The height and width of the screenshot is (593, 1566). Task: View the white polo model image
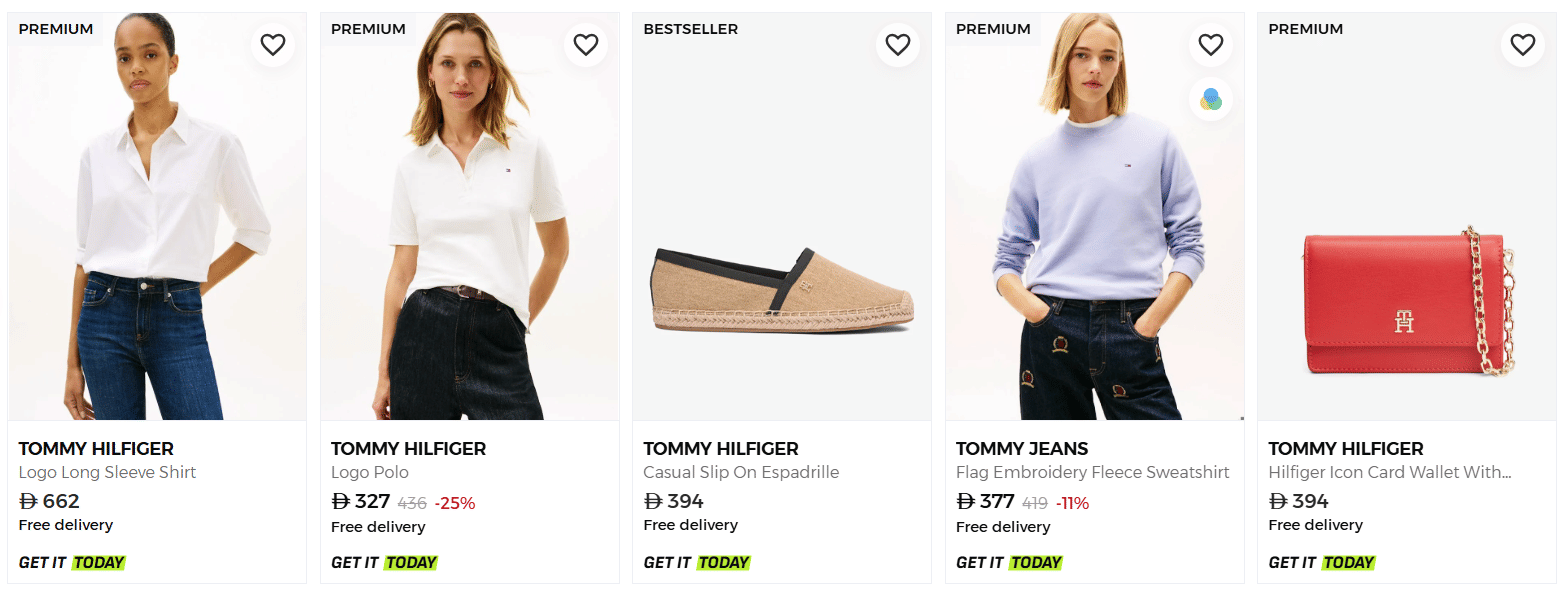pyautogui.click(x=469, y=230)
